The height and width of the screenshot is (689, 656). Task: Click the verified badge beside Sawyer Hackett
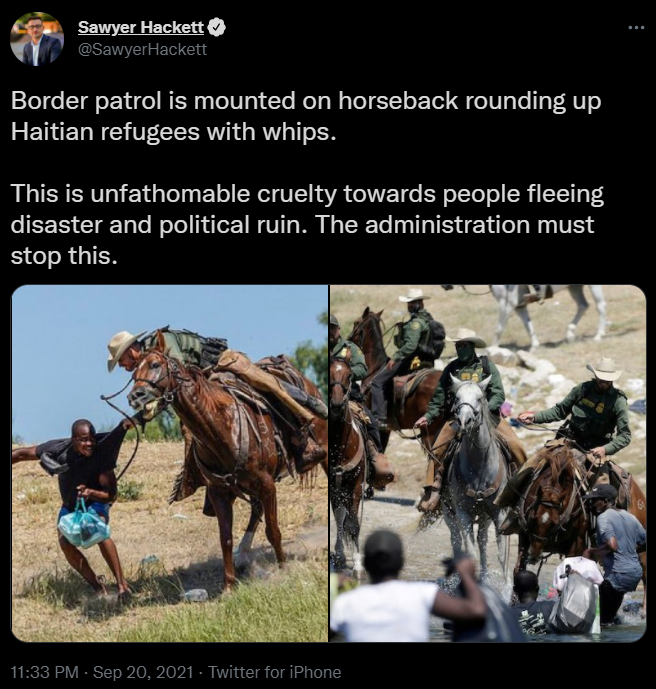pyautogui.click(x=216, y=27)
